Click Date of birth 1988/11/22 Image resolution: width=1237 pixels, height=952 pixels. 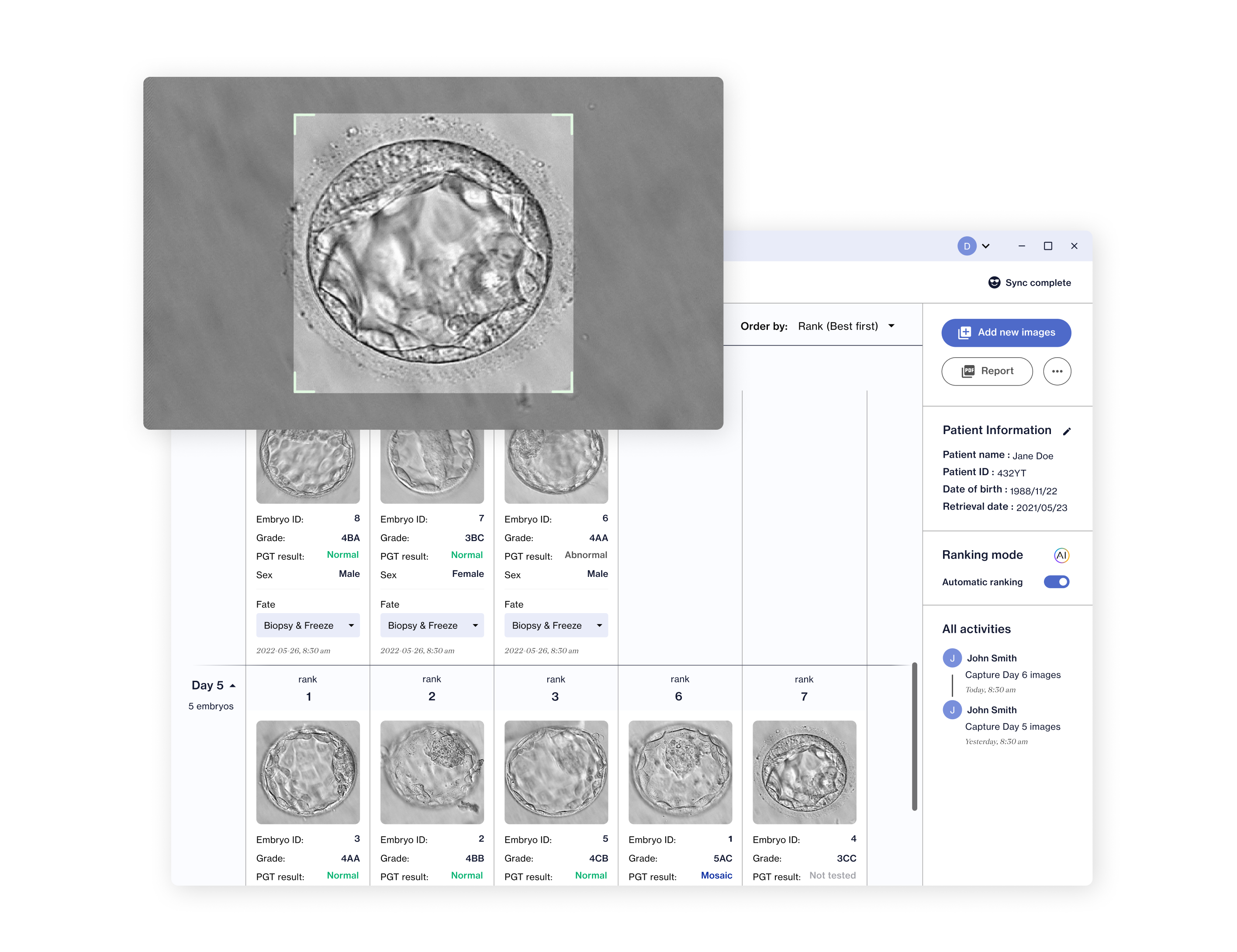[1033, 491]
